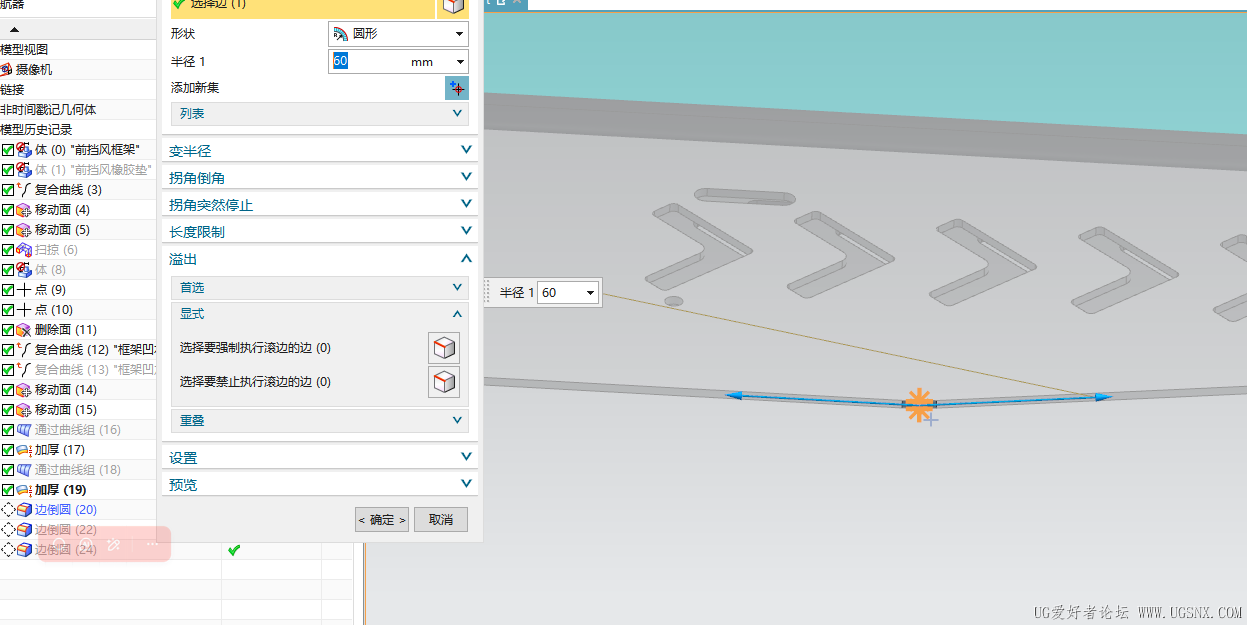Collapse the 显式 subsection

click(319, 314)
